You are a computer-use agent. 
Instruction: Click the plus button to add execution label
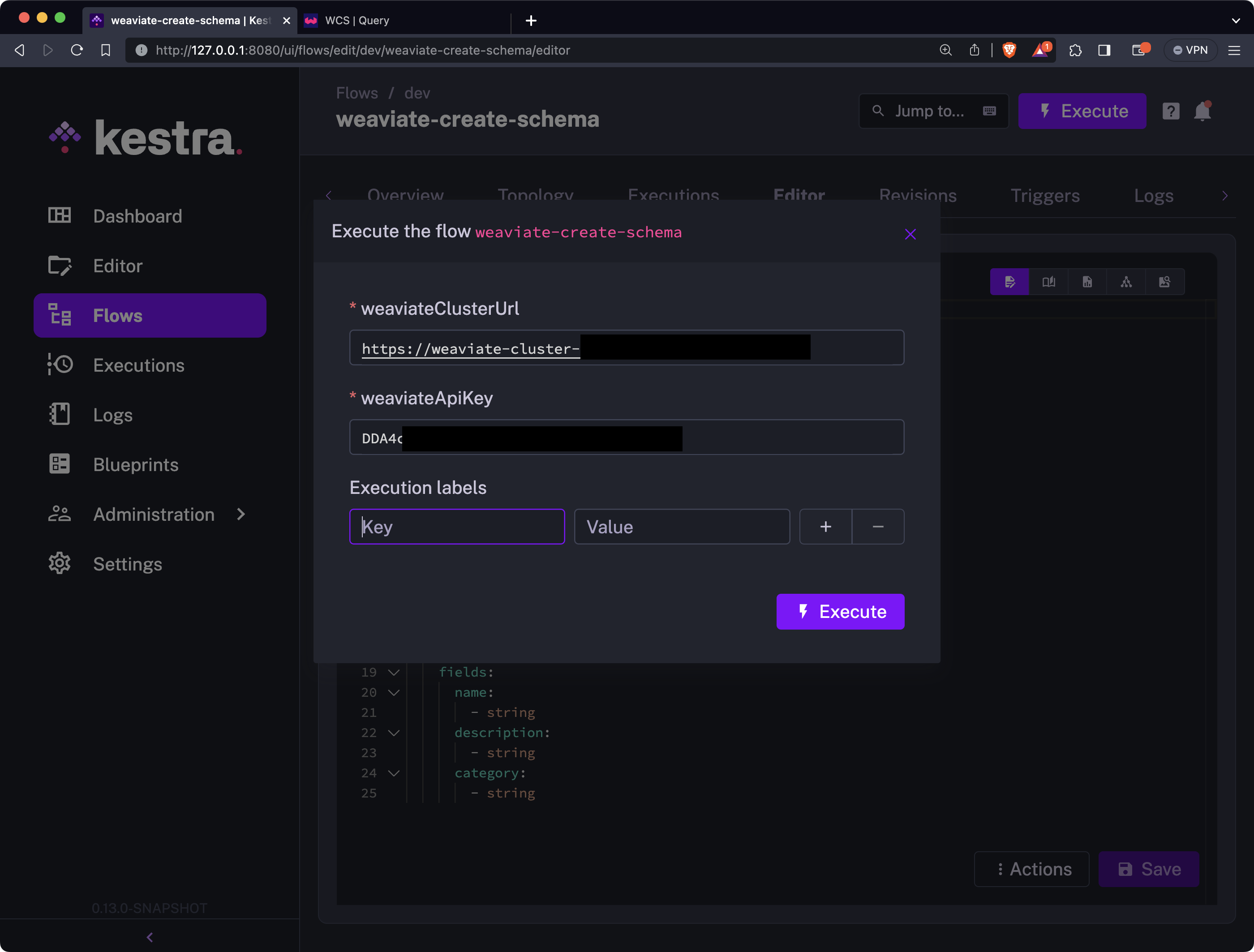tap(825, 527)
